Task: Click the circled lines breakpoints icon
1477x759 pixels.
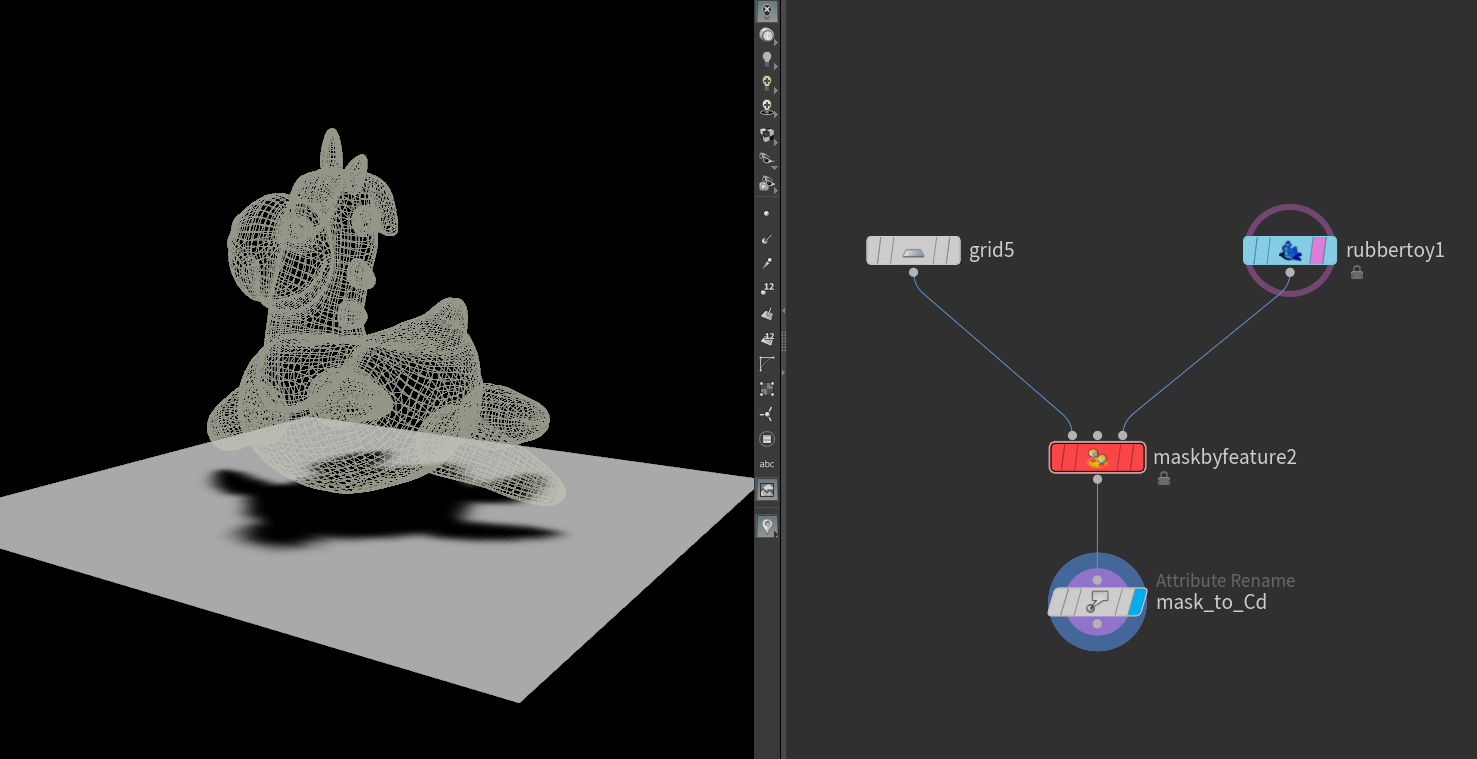Action: click(767, 439)
